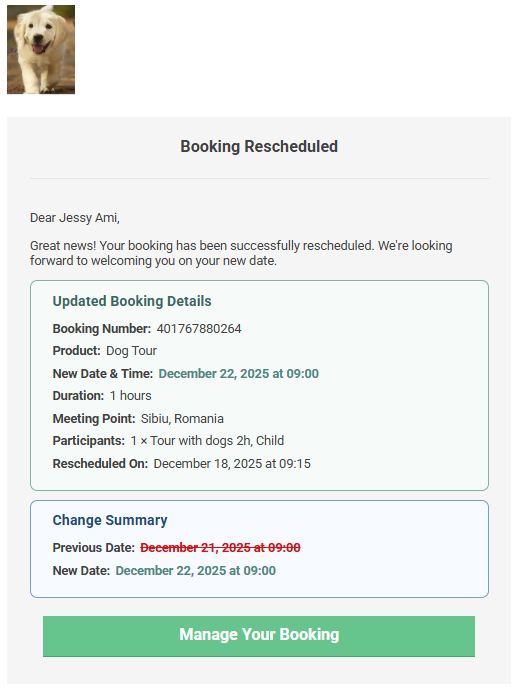The height and width of the screenshot is (687, 513).
Task: Click the New Date value in Change Summary
Action: (195, 570)
